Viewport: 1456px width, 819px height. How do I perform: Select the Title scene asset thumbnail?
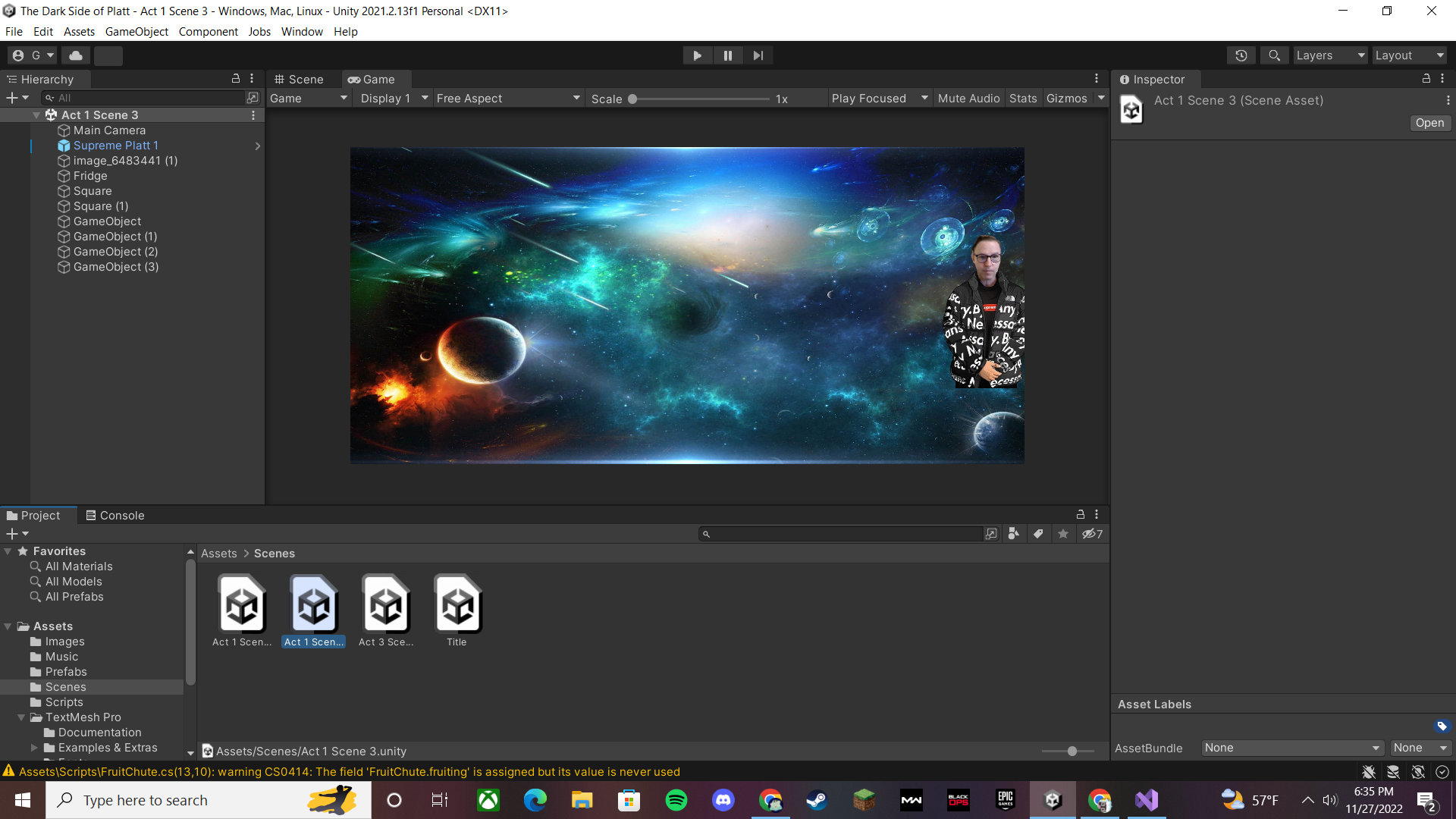457,607
